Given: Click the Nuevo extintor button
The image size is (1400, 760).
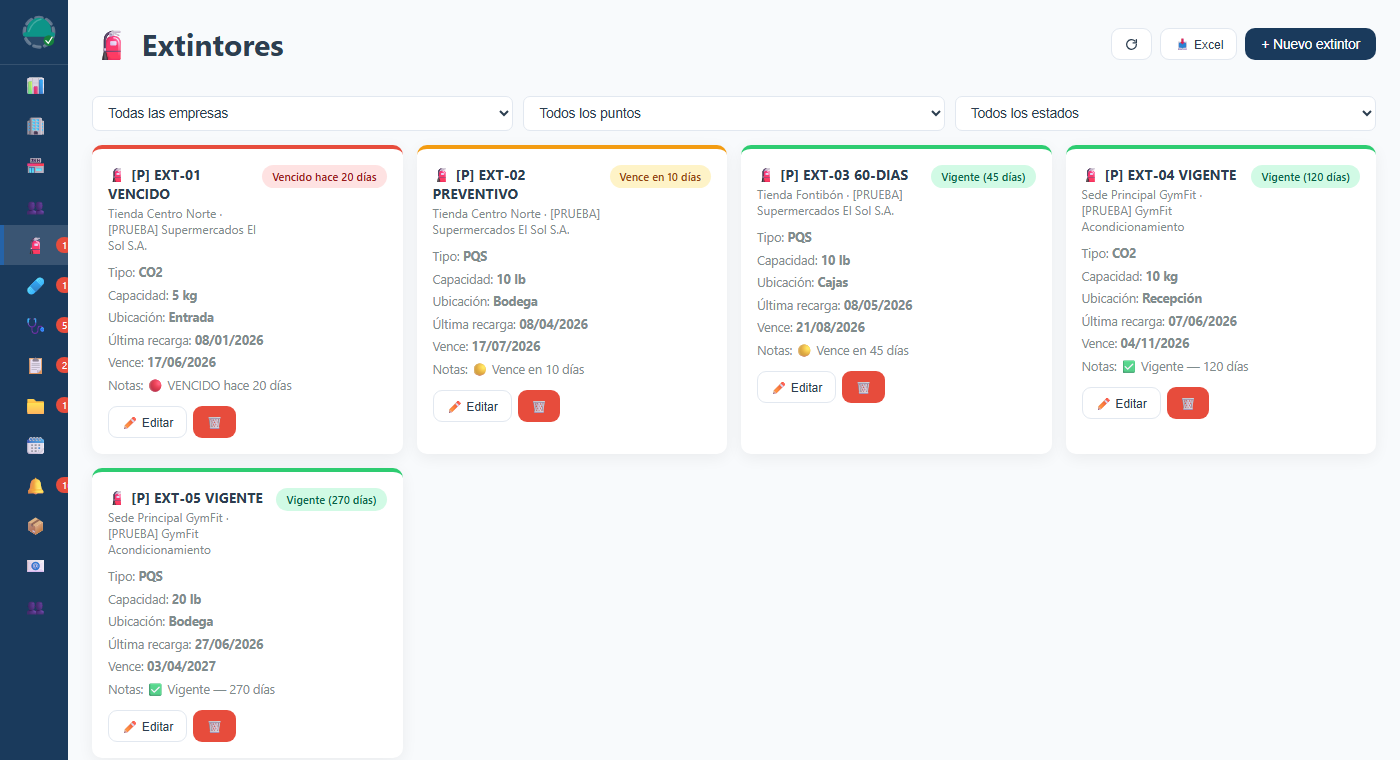Looking at the screenshot, I should pos(1310,44).
